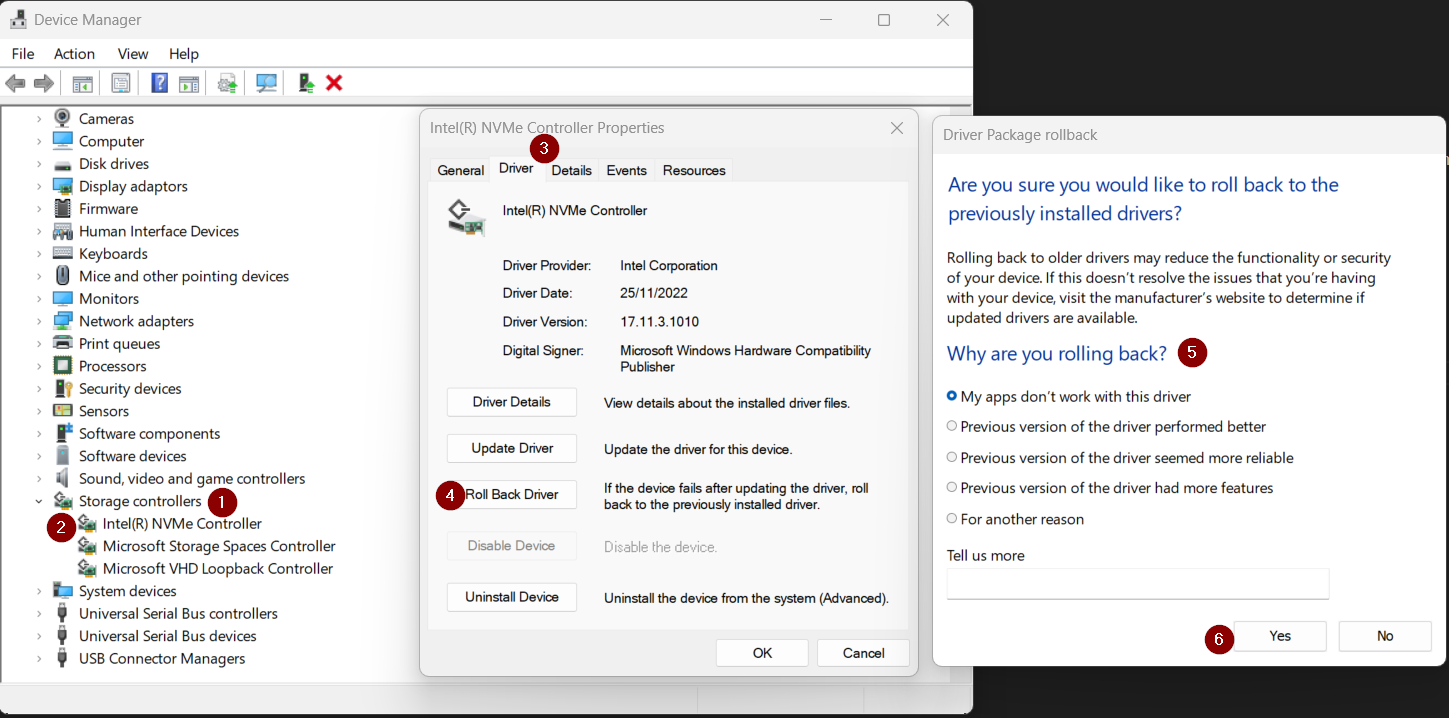Collapse the Storage controllers category
Screen dimensions: 1449x718
pos(39,502)
